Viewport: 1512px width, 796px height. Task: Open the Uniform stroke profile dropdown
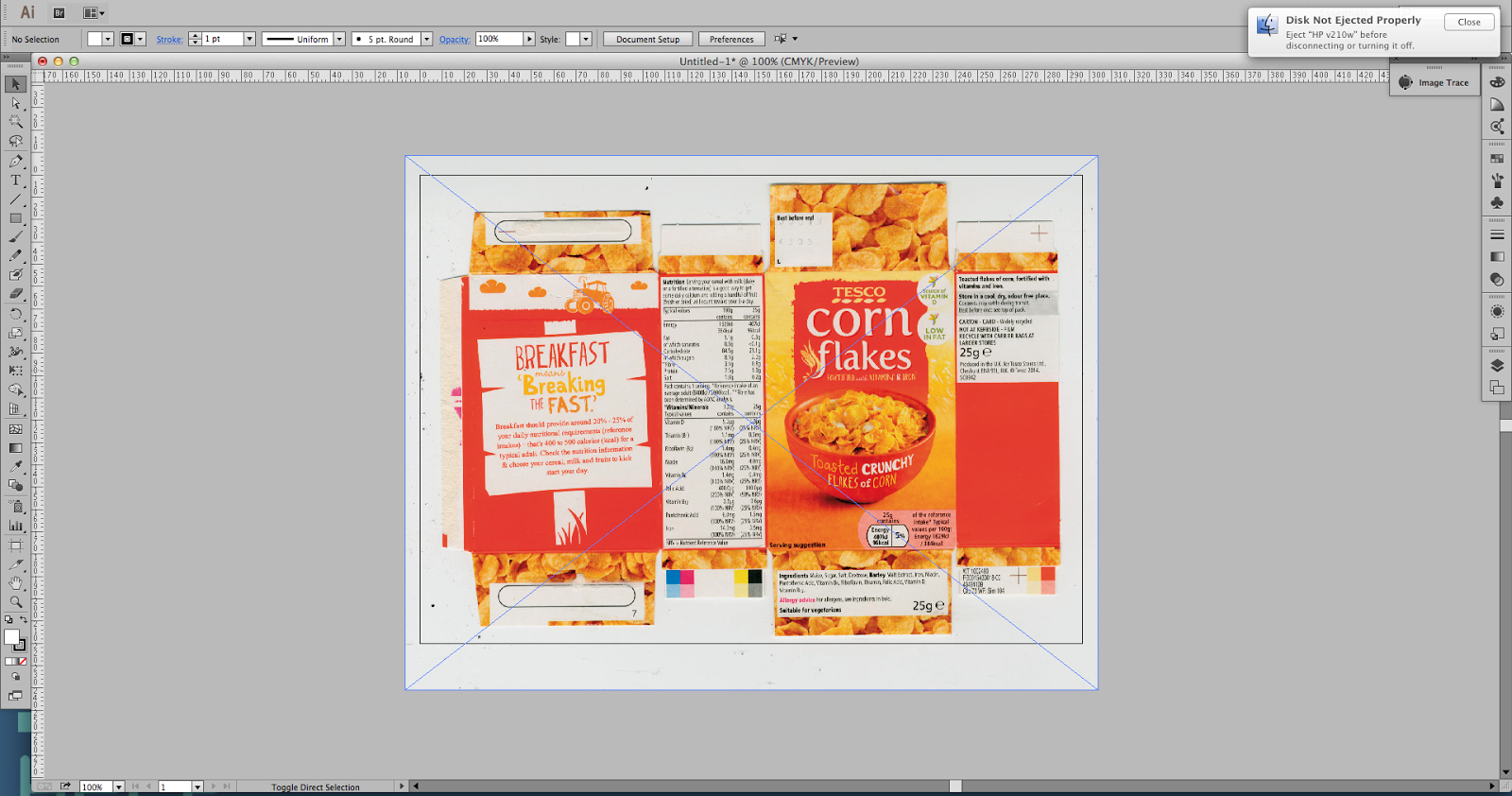(339, 39)
